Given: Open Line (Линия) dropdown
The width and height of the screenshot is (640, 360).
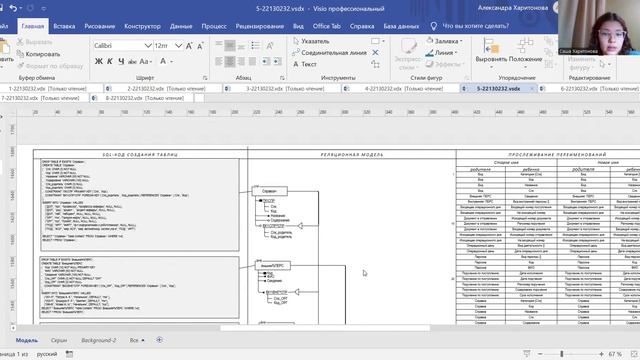Looking at the screenshot, I should pyautogui.click(x=441, y=53).
